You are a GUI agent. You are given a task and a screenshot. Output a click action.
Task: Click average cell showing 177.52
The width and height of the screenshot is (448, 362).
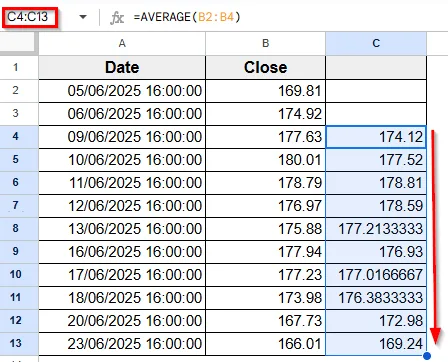coord(376,160)
